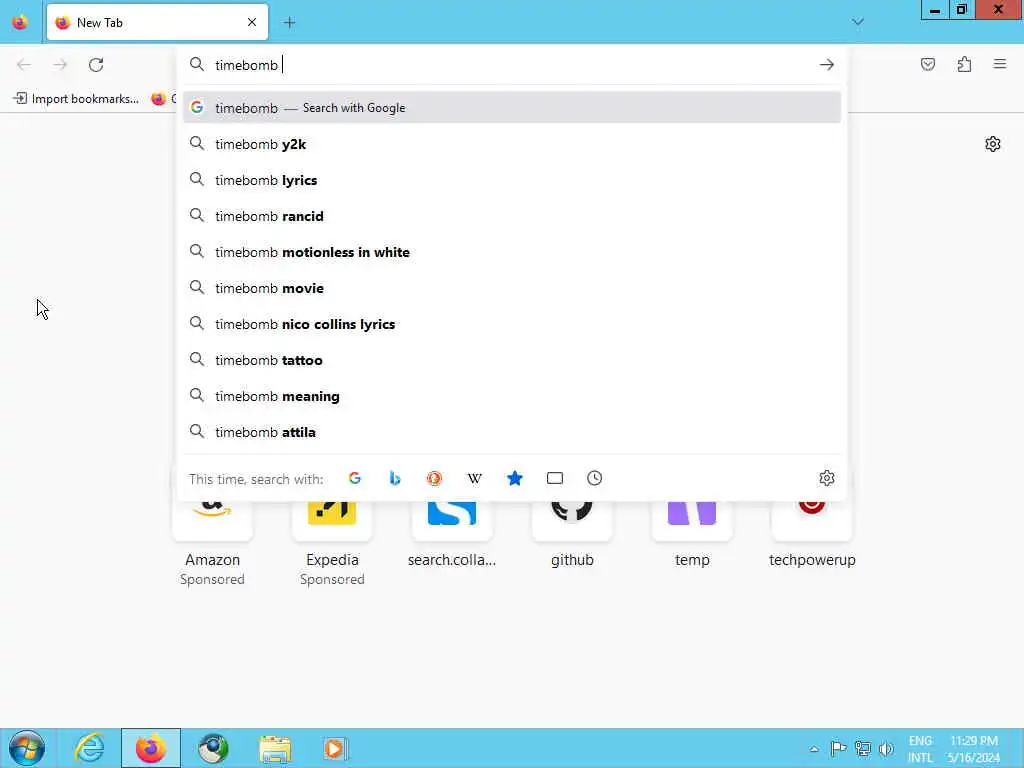Choose timebomb Search with Google suggestion
The image size is (1024, 768).
point(512,108)
